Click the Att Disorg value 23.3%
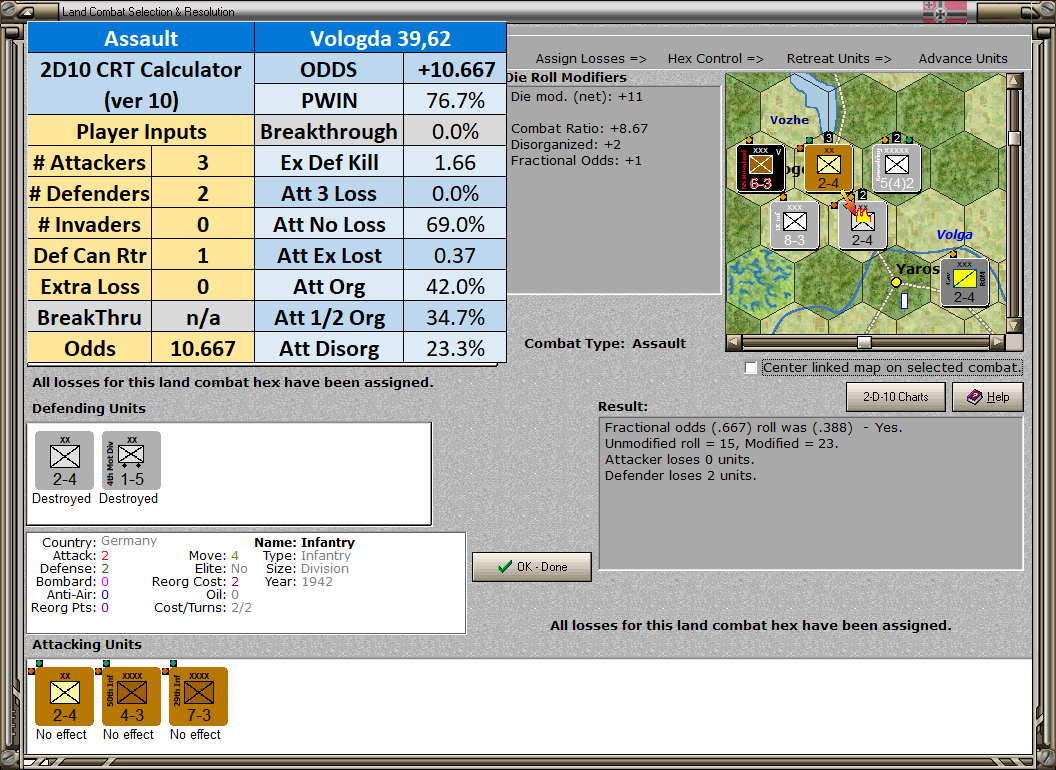 (x=455, y=348)
